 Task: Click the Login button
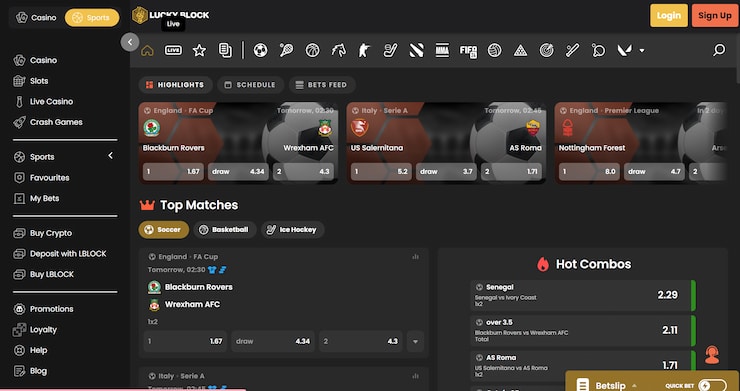[x=669, y=16]
